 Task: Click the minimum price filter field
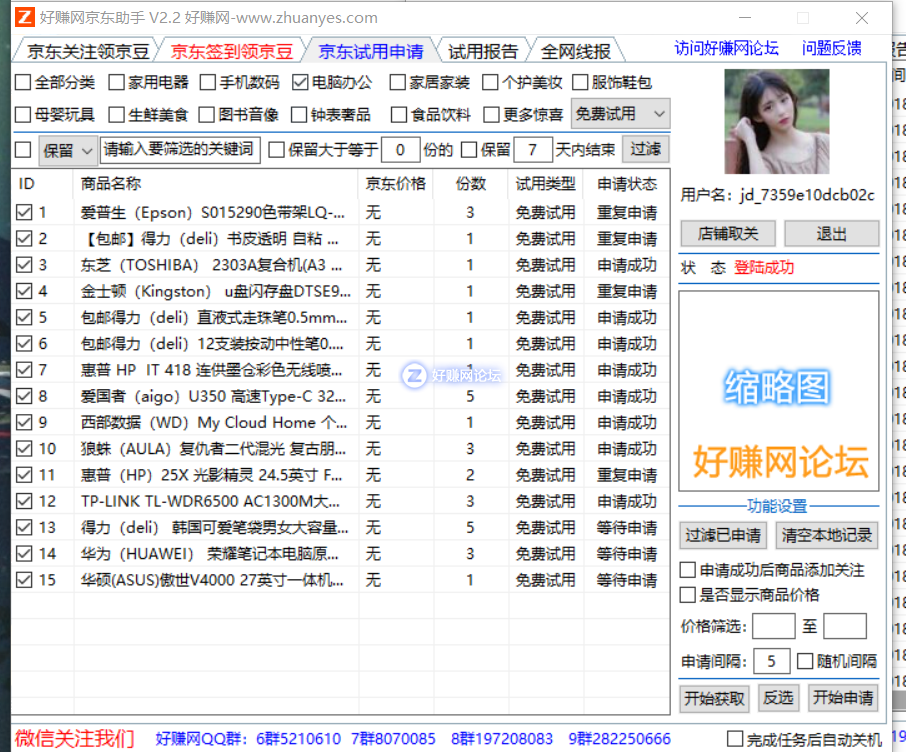774,626
